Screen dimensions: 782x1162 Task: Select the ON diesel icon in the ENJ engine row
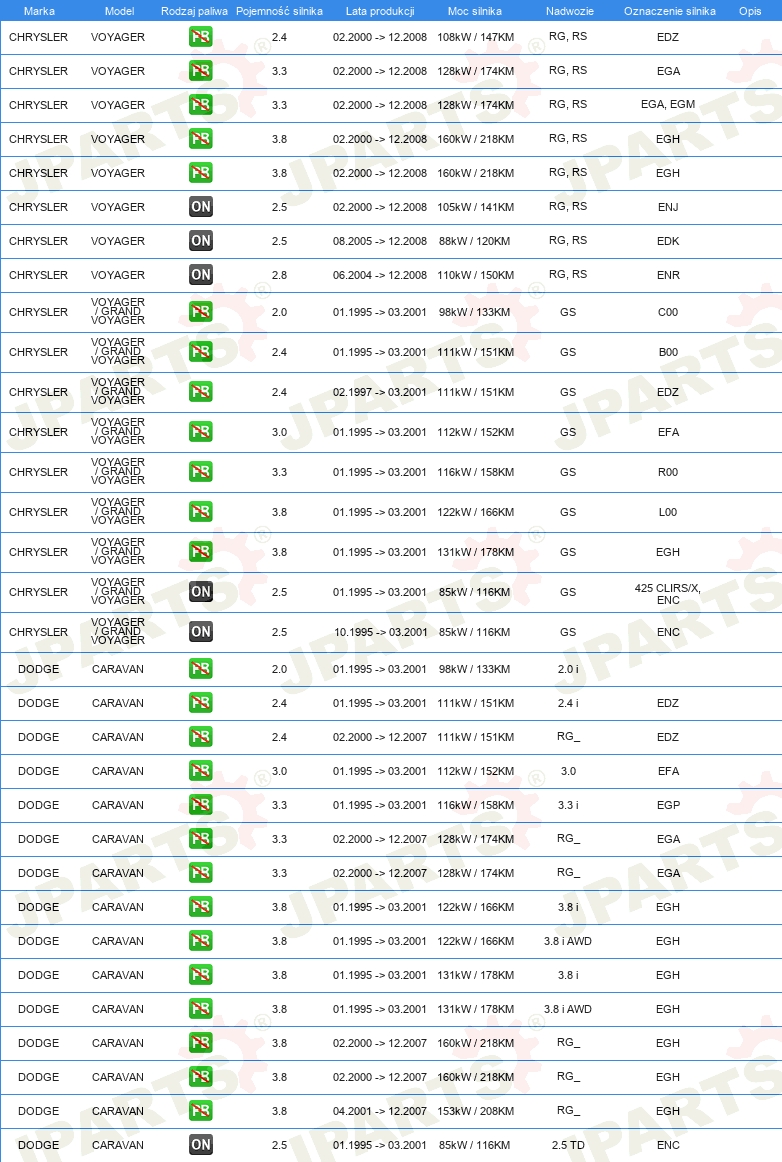201,207
